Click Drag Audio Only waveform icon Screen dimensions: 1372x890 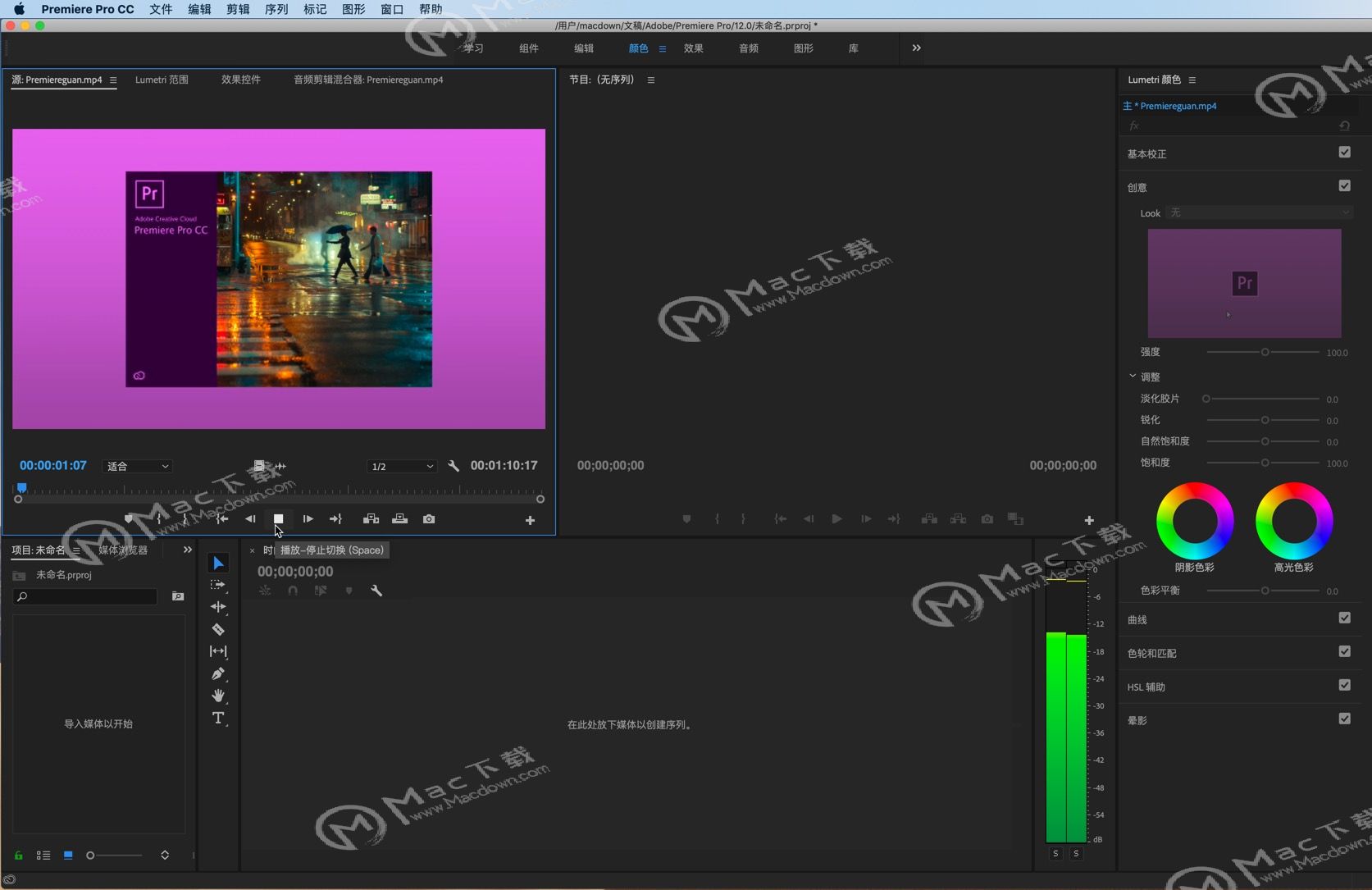tap(280, 466)
